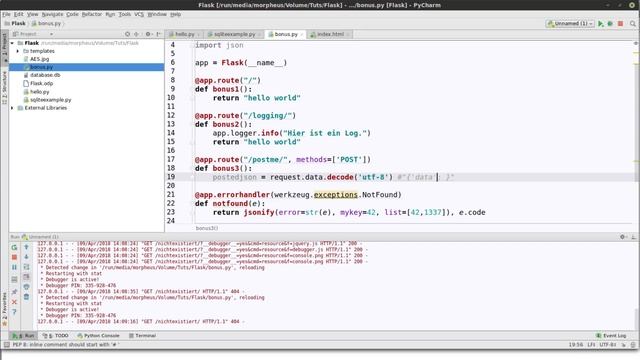
Task: Open Project panel settings gear
Action: pos(148,34)
